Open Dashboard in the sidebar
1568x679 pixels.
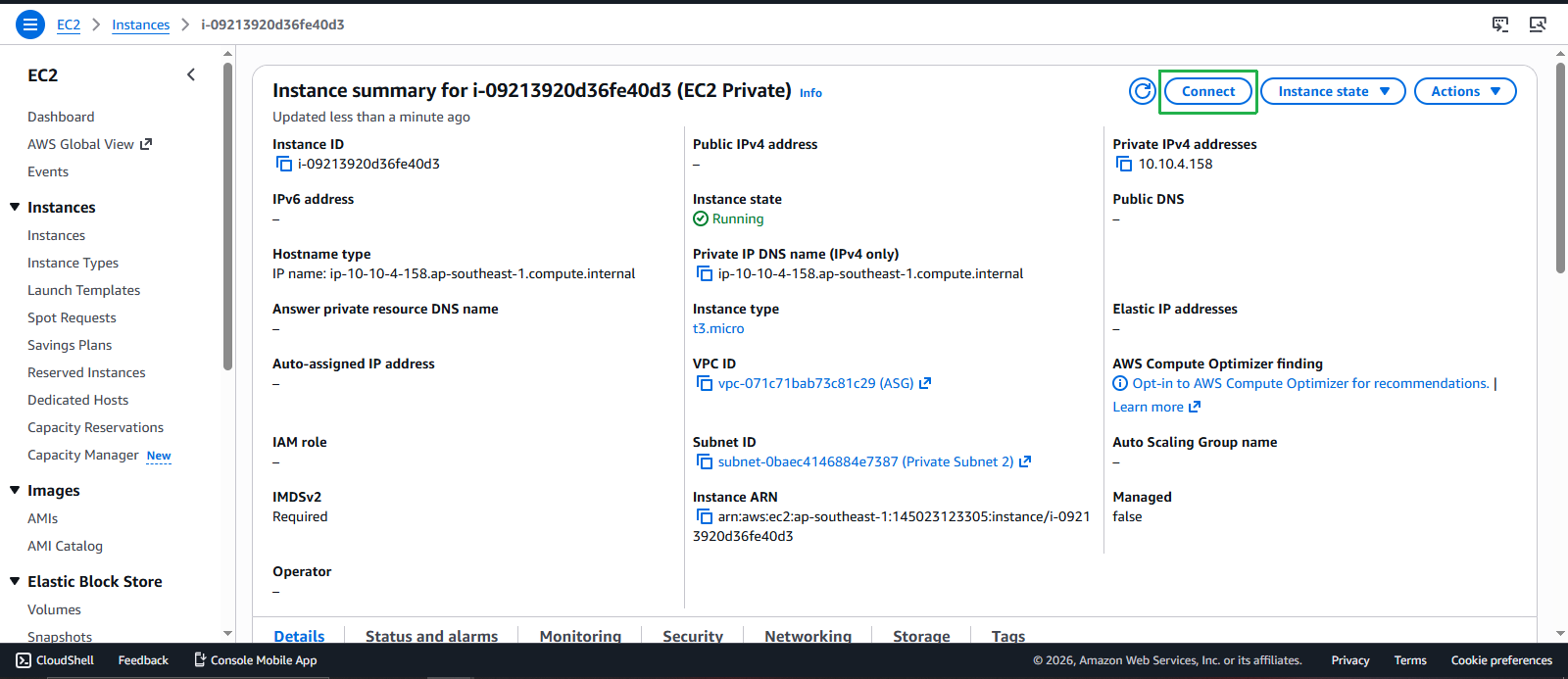pos(61,117)
